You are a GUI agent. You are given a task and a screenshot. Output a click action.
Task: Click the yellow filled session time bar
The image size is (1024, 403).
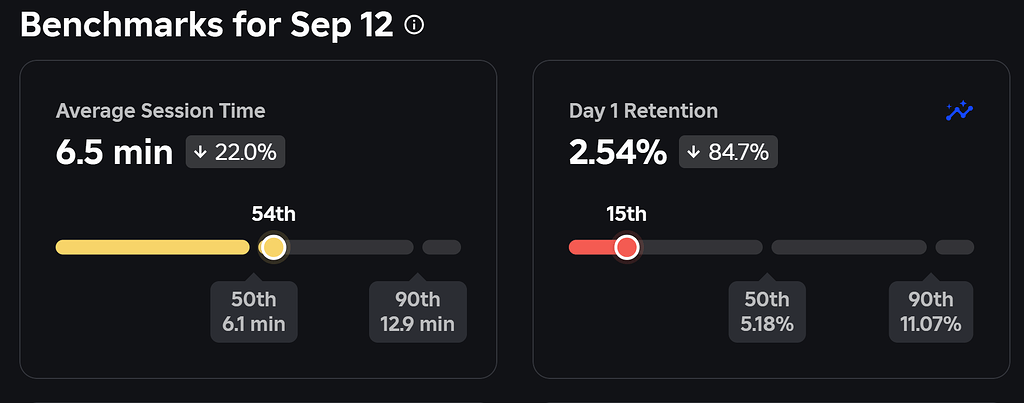coord(152,247)
